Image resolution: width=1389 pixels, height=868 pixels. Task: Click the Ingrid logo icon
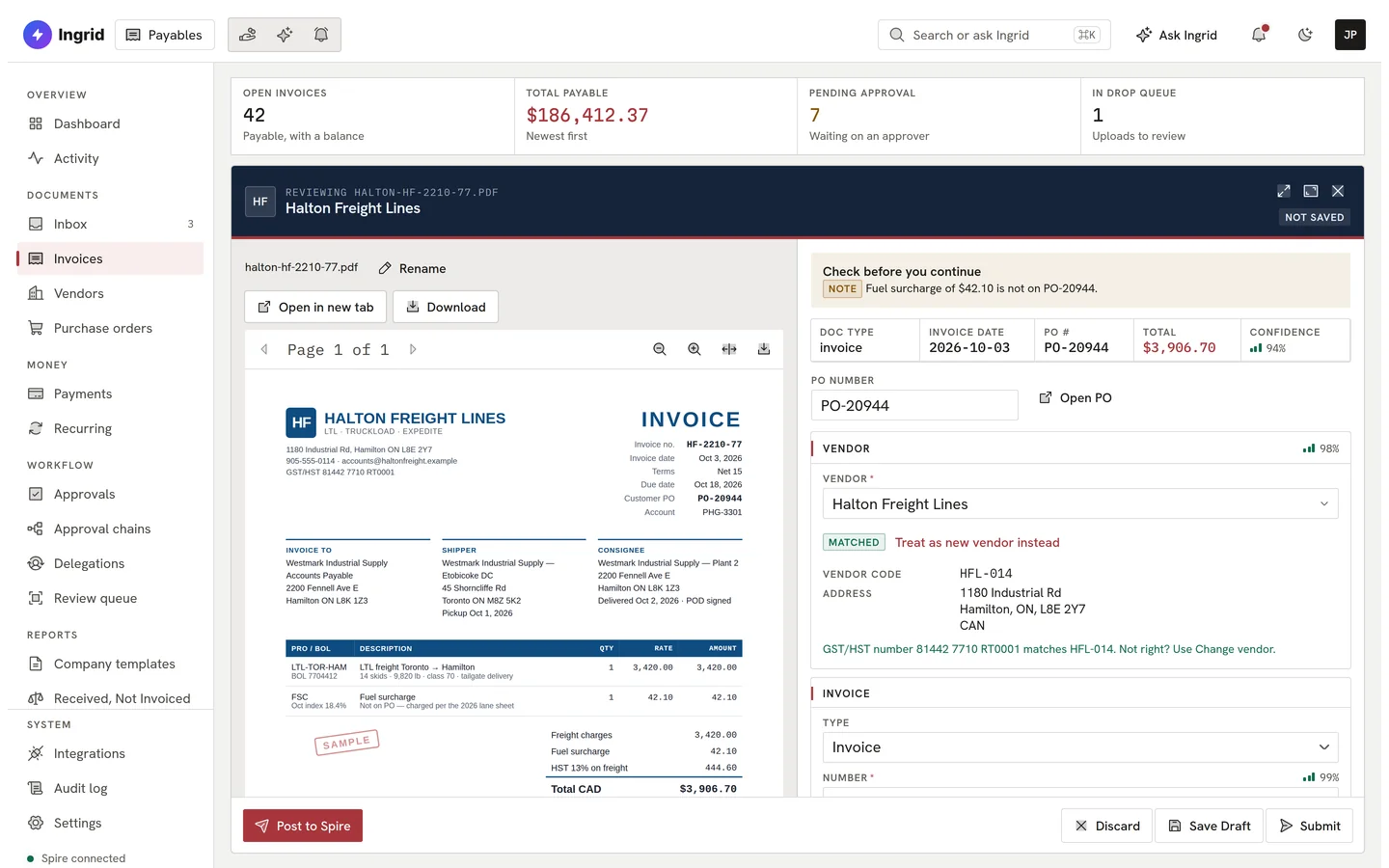pyautogui.click(x=38, y=35)
